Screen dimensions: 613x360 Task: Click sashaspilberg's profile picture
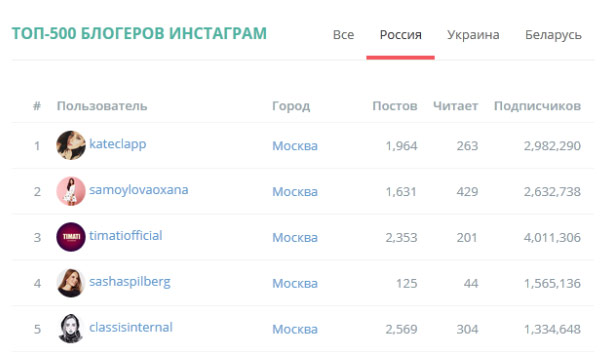[x=71, y=283]
